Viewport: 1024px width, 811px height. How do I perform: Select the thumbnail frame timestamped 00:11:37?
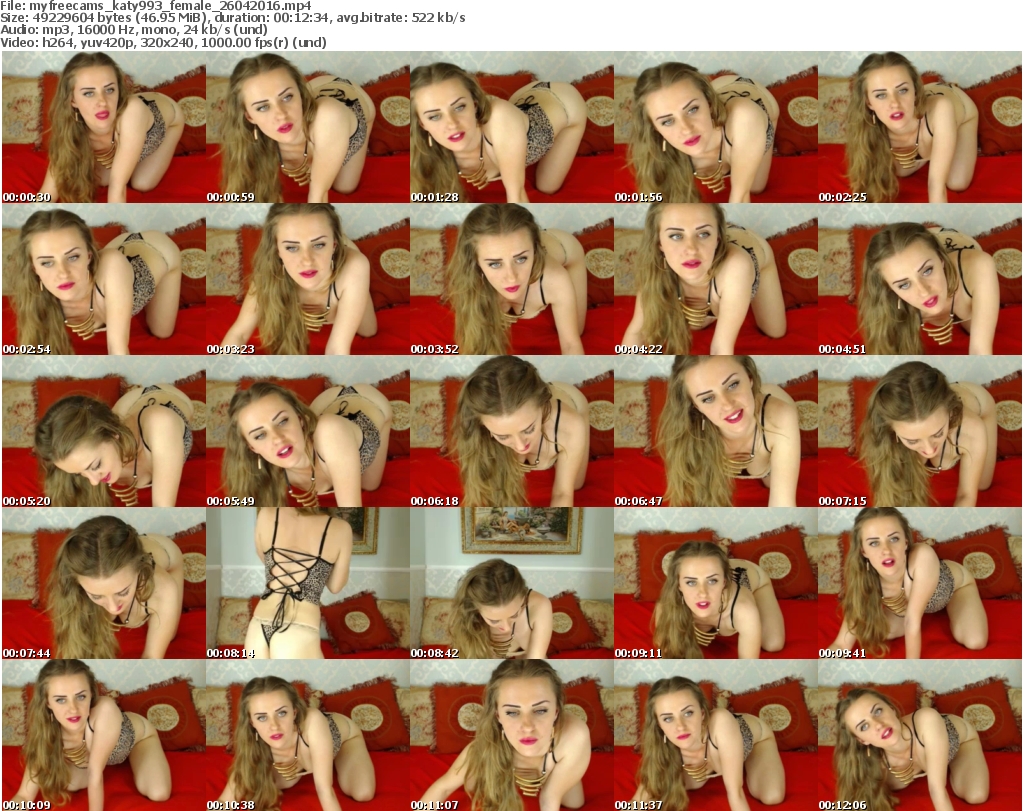point(716,735)
